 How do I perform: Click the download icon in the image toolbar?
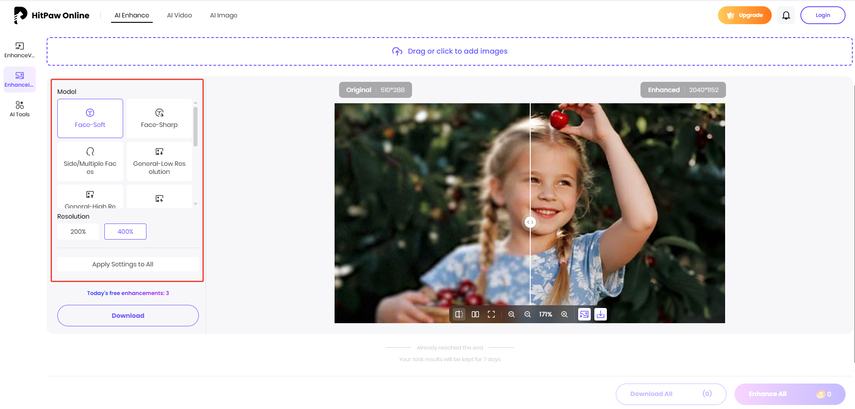pos(600,314)
